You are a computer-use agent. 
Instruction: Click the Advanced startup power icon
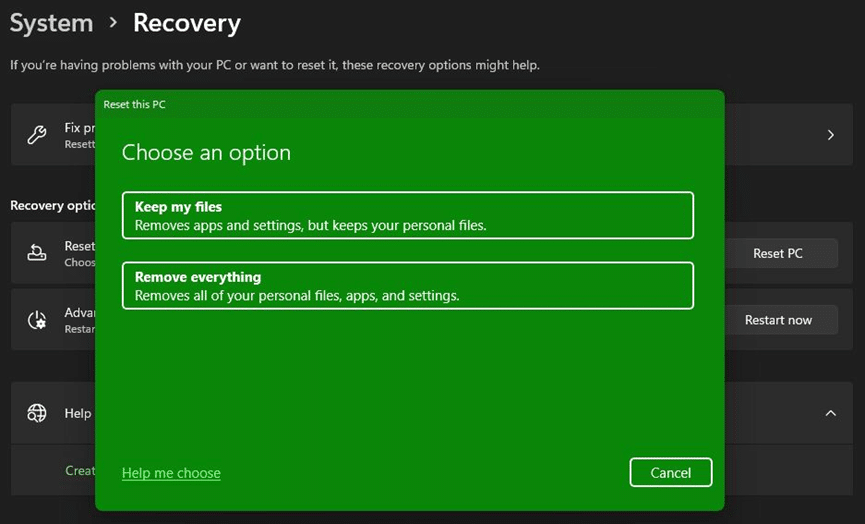click(x=37, y=320)
